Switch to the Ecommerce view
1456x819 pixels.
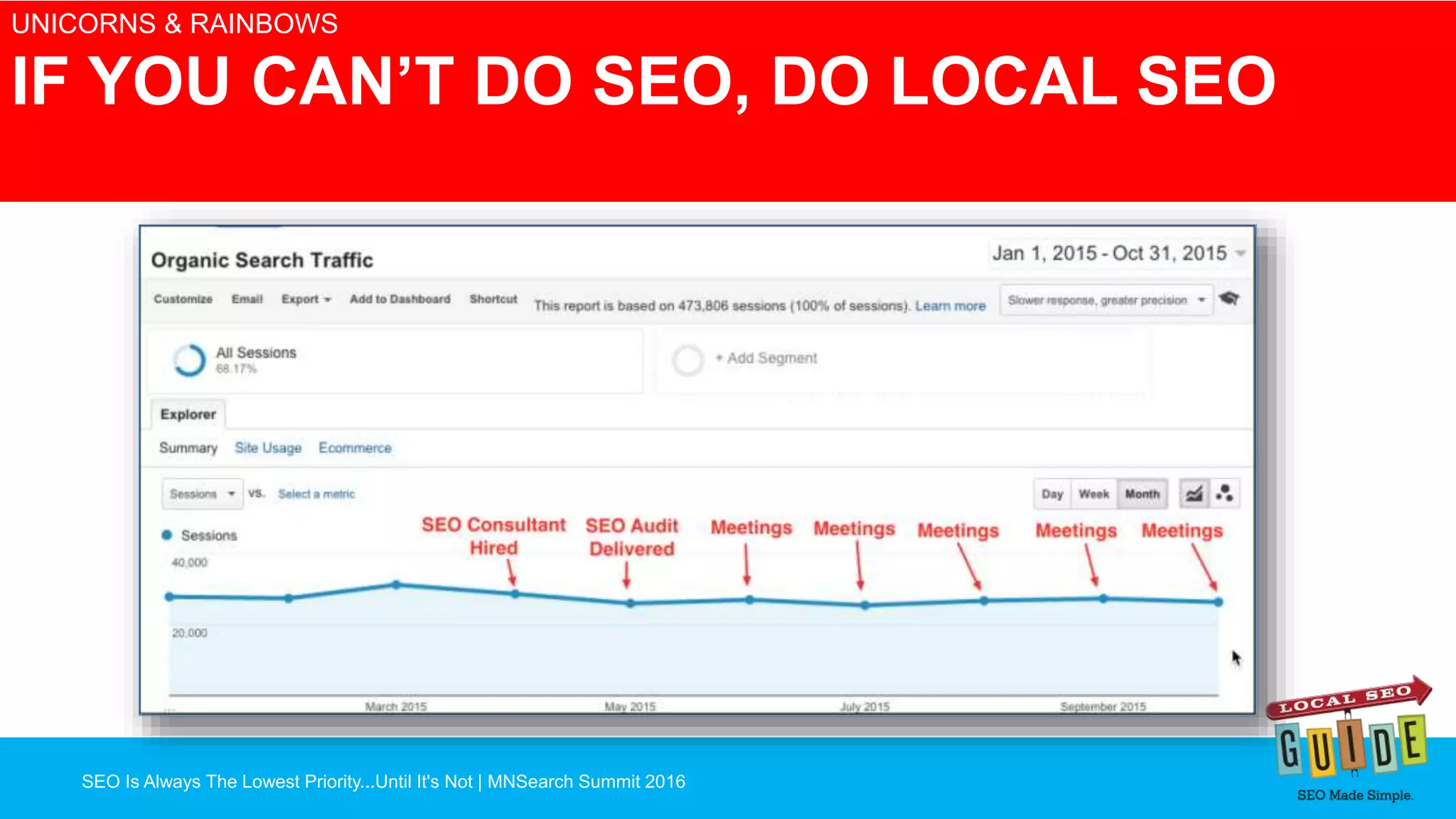355,448
